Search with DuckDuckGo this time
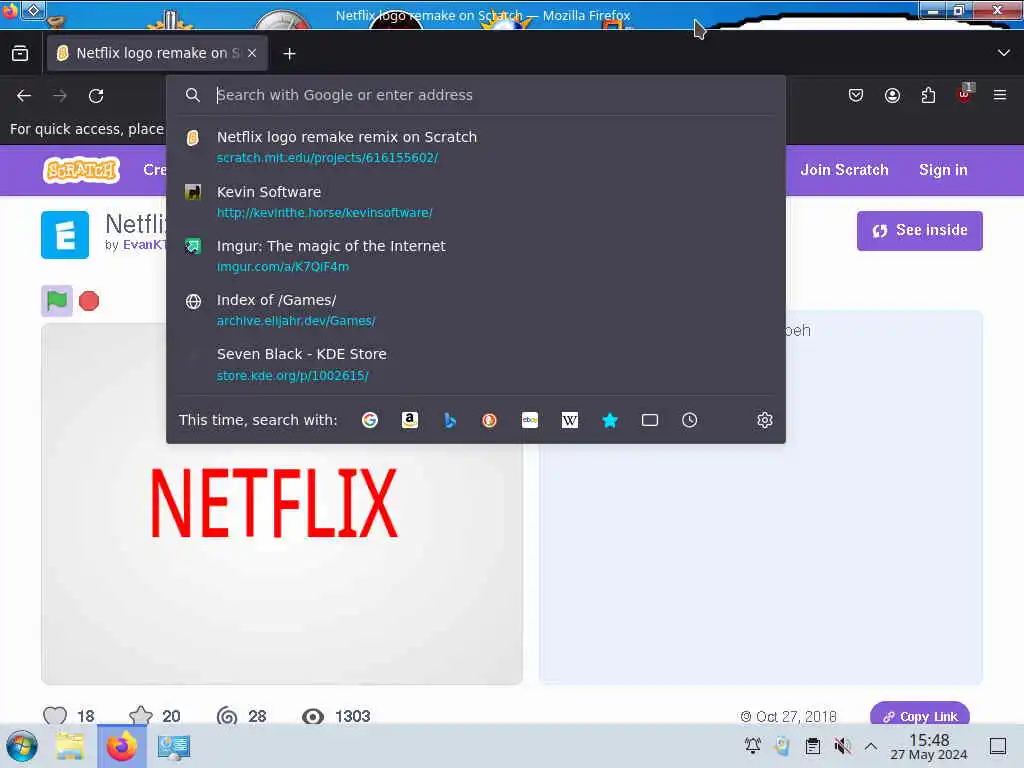The width and height of the screenshot is (1024, 768). 489,420
